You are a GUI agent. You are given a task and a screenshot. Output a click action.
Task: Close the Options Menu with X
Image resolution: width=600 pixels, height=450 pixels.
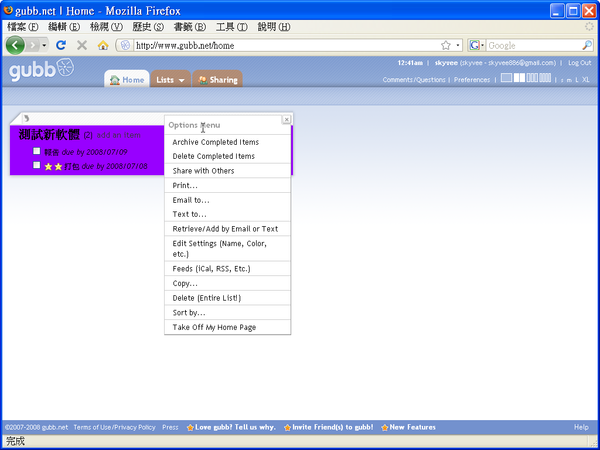click(286, 120)
